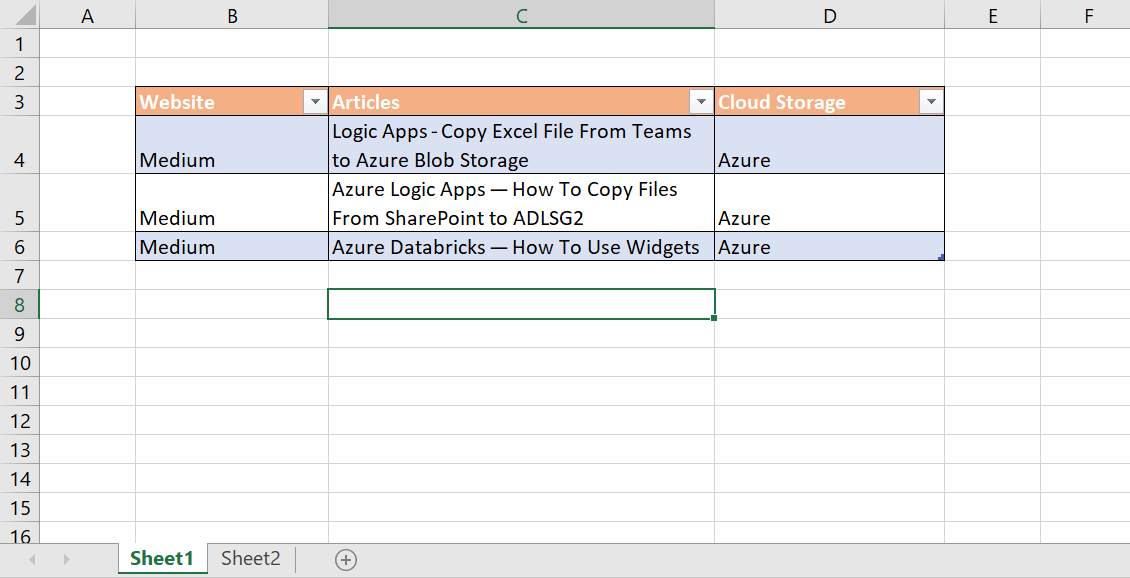The height and width of the screenshot is (578, 1130).
Task: Open the Articles column filter dropdown
Action: coord(700,101)
